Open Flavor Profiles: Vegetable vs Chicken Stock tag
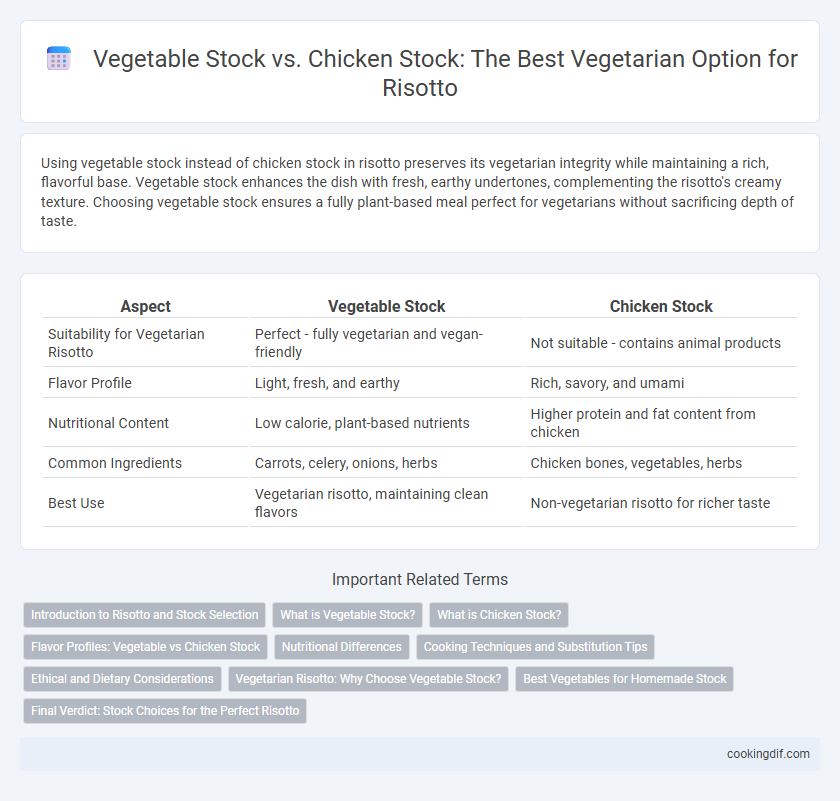840x801 pixels. click(145, 647)
